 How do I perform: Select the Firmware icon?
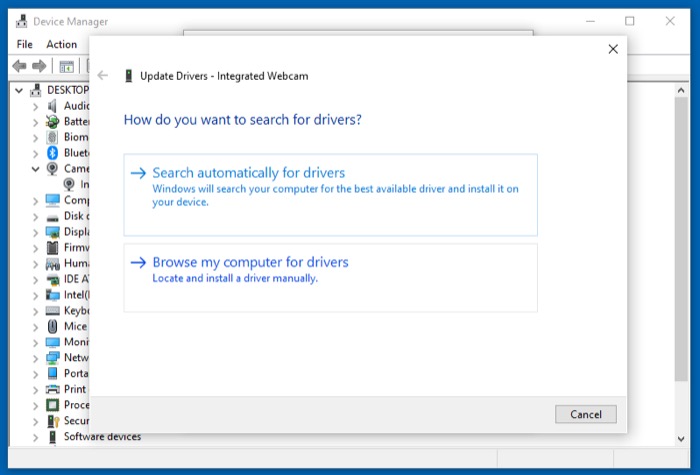click(52, 248)
